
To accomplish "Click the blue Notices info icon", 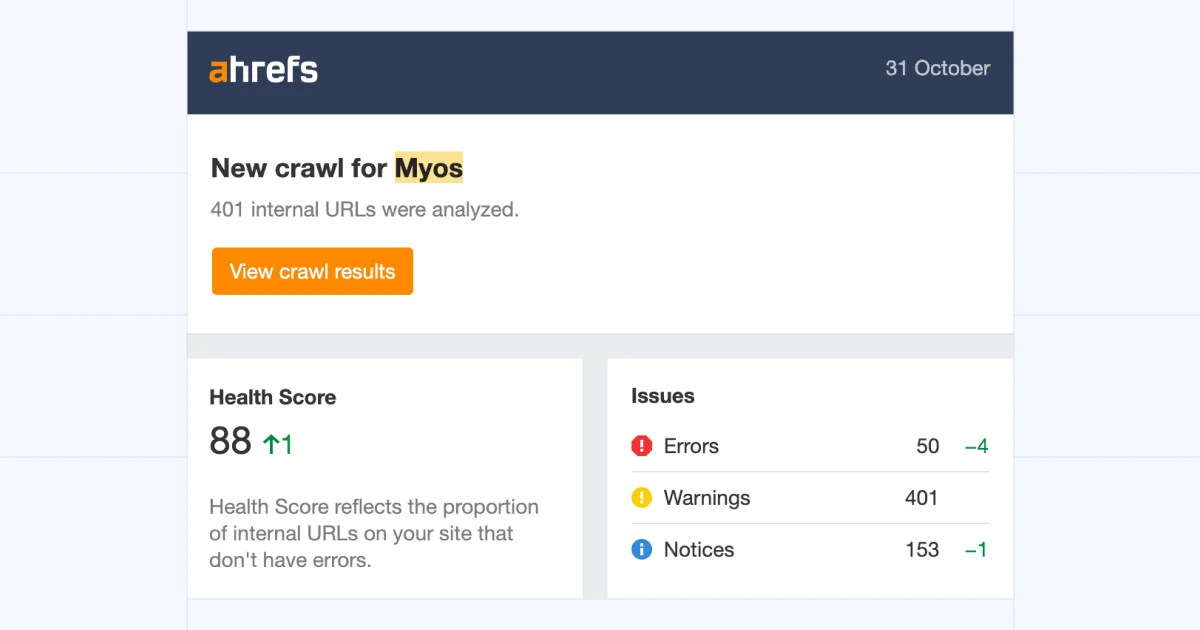I will tap(642, 550).
